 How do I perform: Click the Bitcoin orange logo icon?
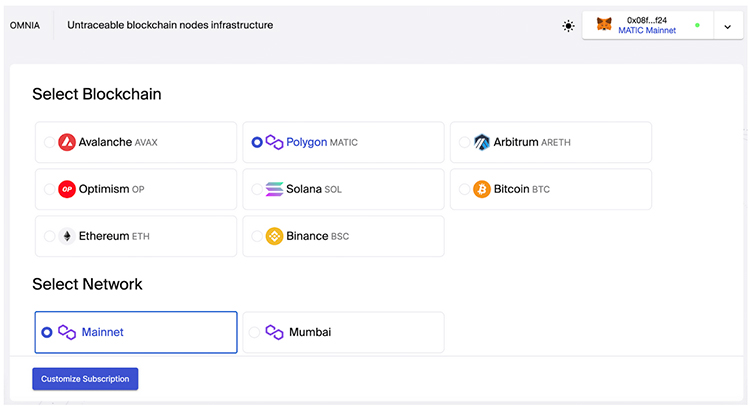[482, 189]
